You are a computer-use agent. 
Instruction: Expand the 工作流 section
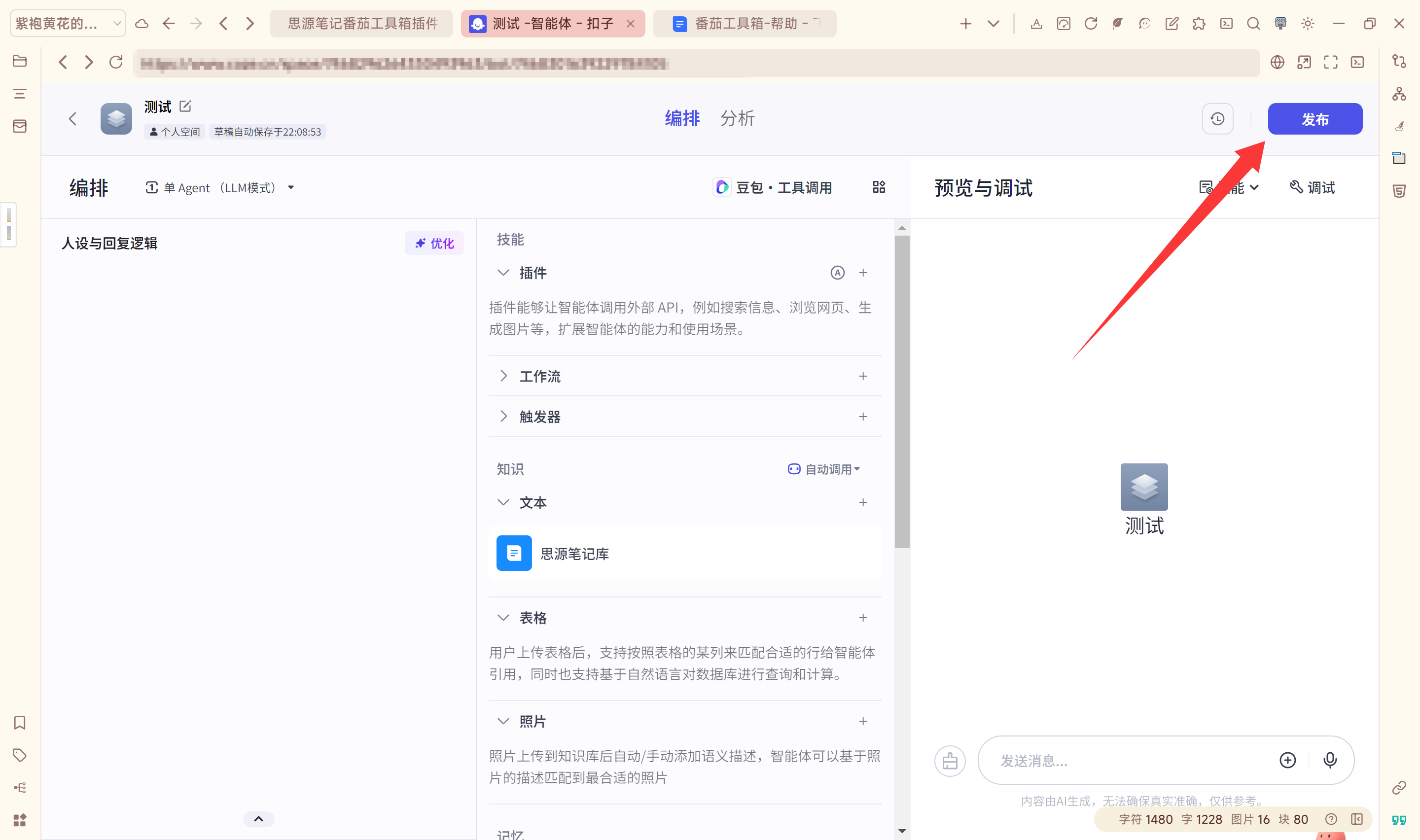503,377
